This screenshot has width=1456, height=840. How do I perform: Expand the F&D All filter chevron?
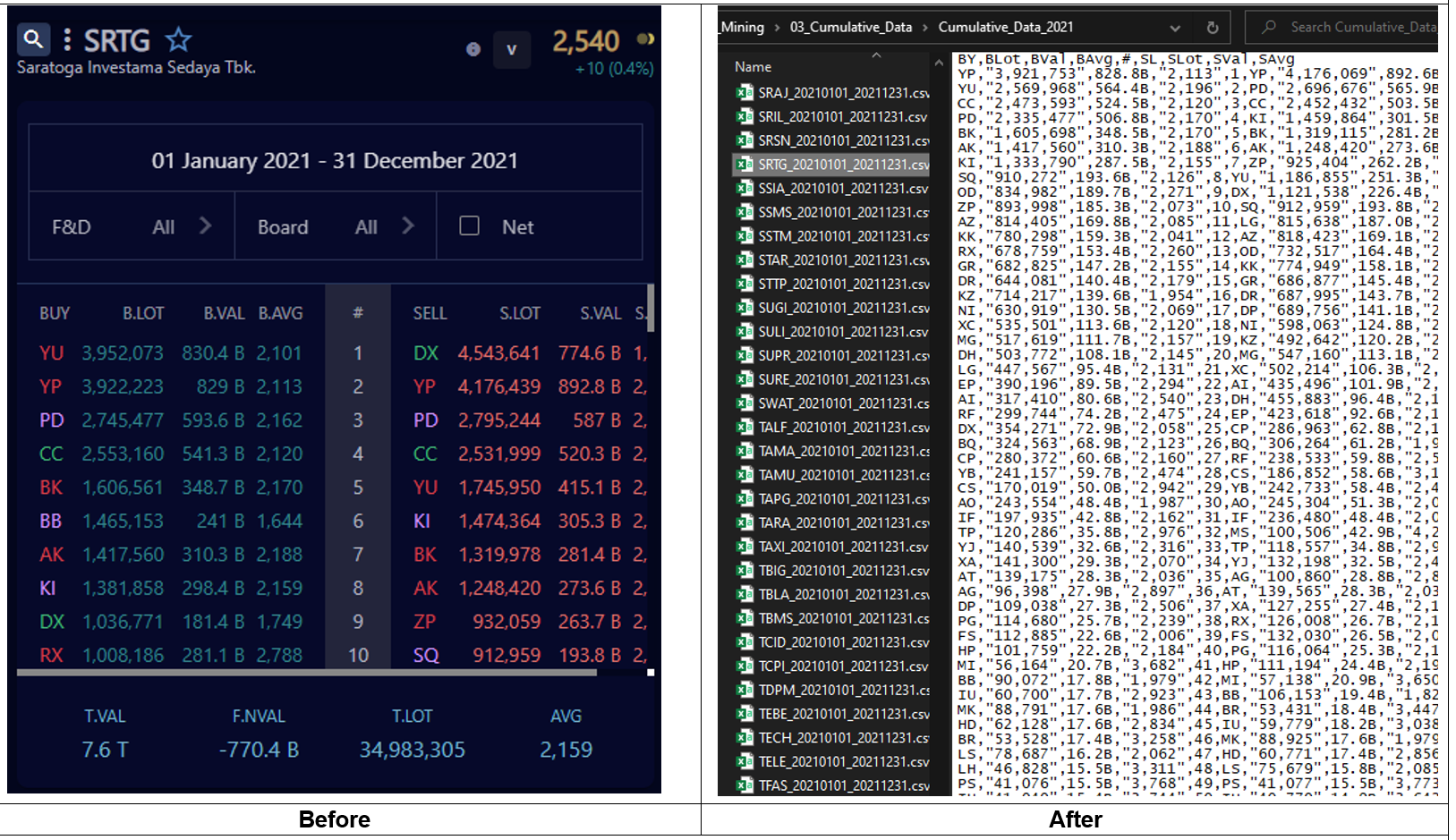(x=205, y=225)
